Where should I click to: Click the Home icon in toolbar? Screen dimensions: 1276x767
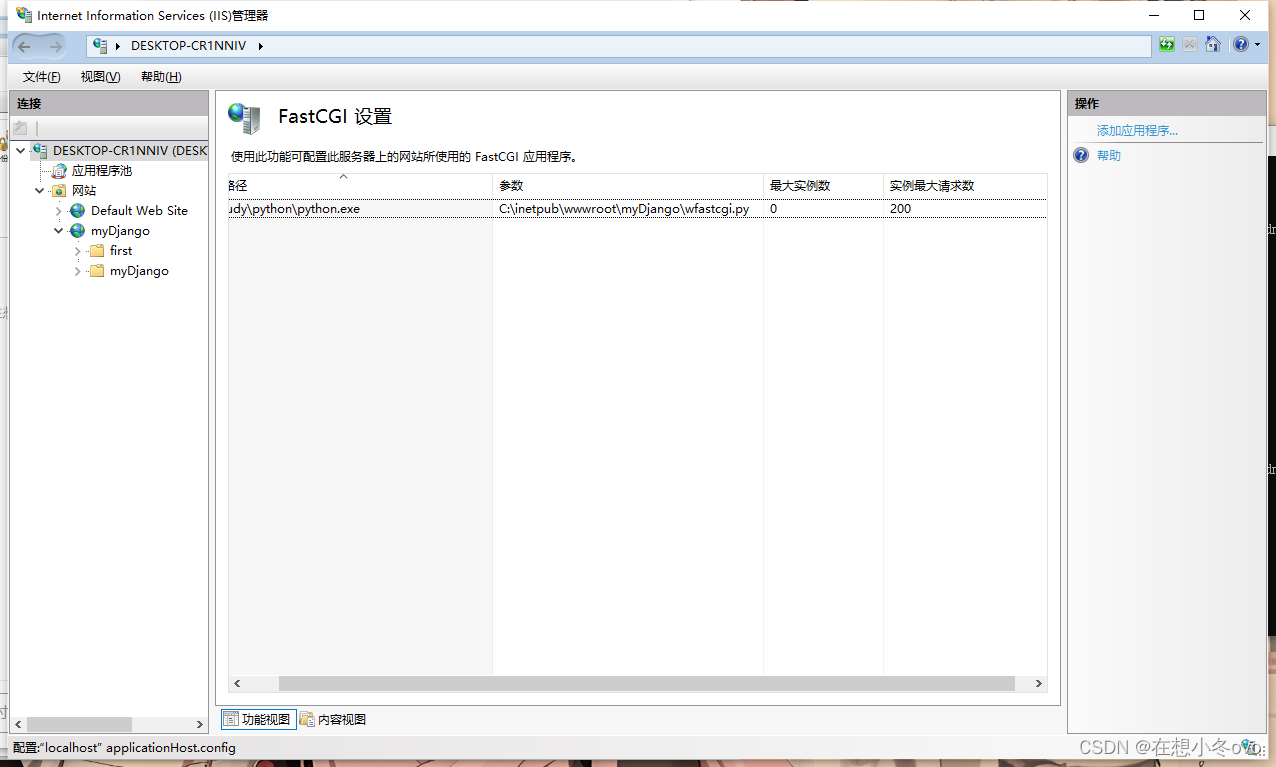point(1213,45)
